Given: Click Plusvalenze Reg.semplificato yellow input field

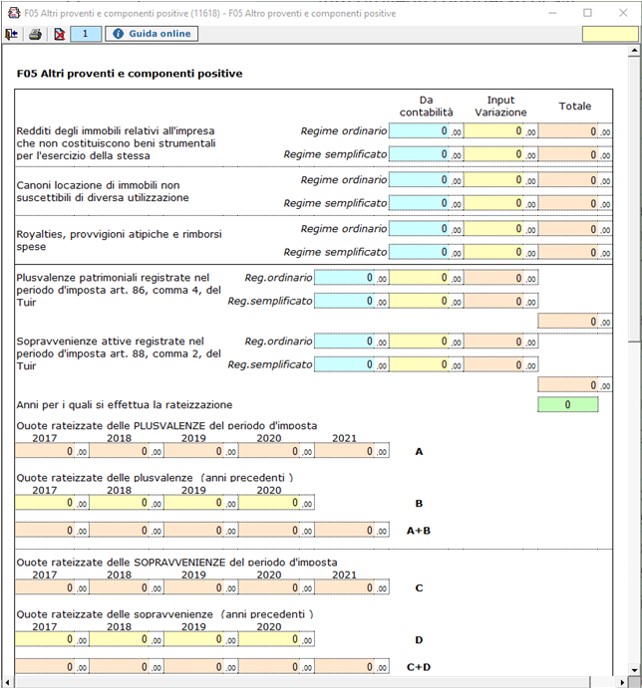Looking at the screenshot, I should 426,301.
